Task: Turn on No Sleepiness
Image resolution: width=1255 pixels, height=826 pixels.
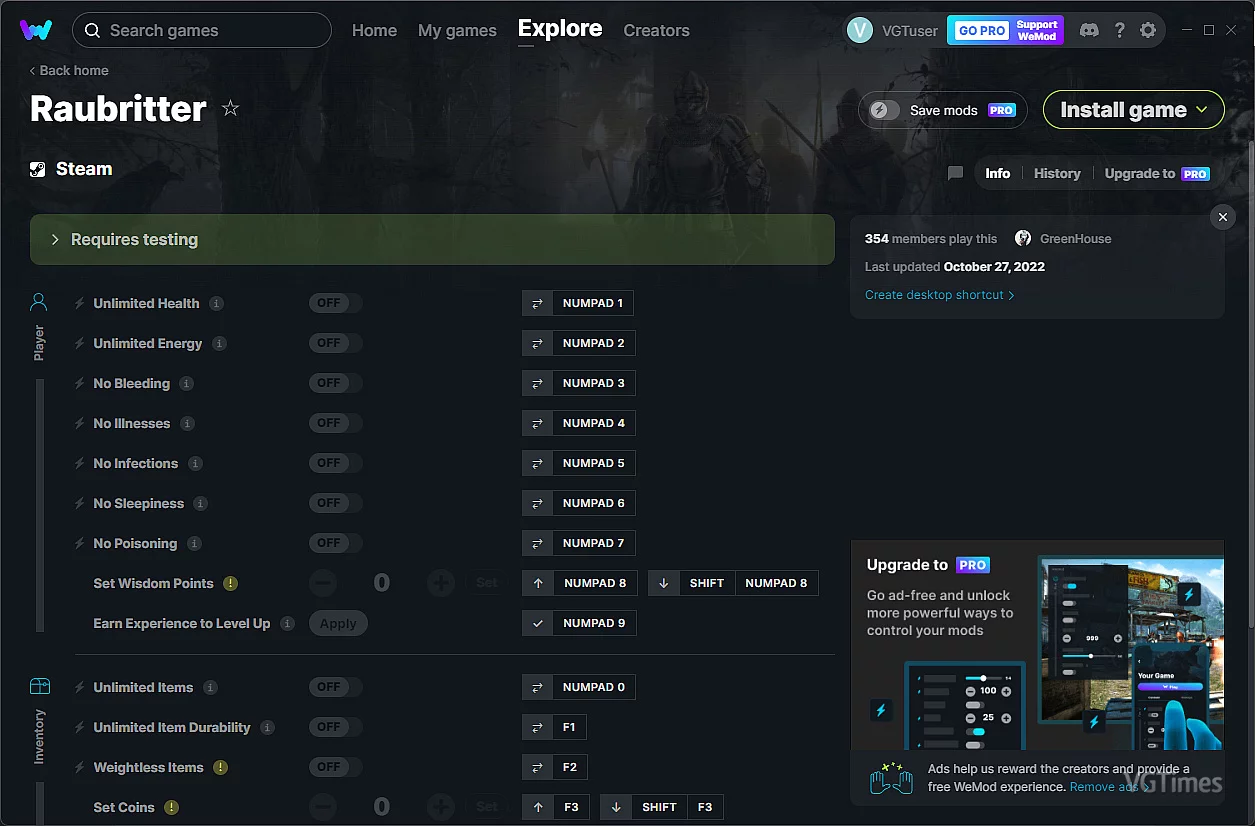Action: (335, 503)
